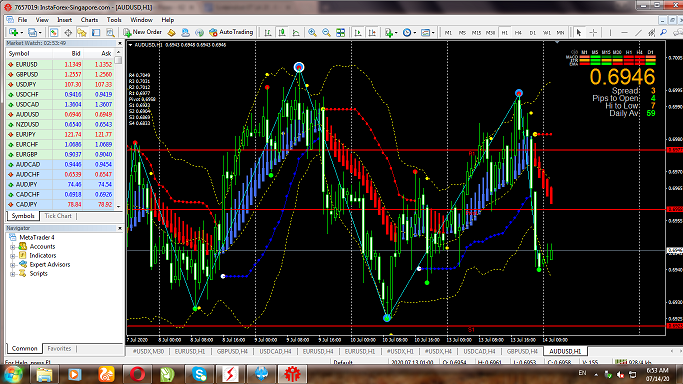Open the Strategy Tester icon
The height and width of the screenshot is (384, 683).
pos(110,32)
